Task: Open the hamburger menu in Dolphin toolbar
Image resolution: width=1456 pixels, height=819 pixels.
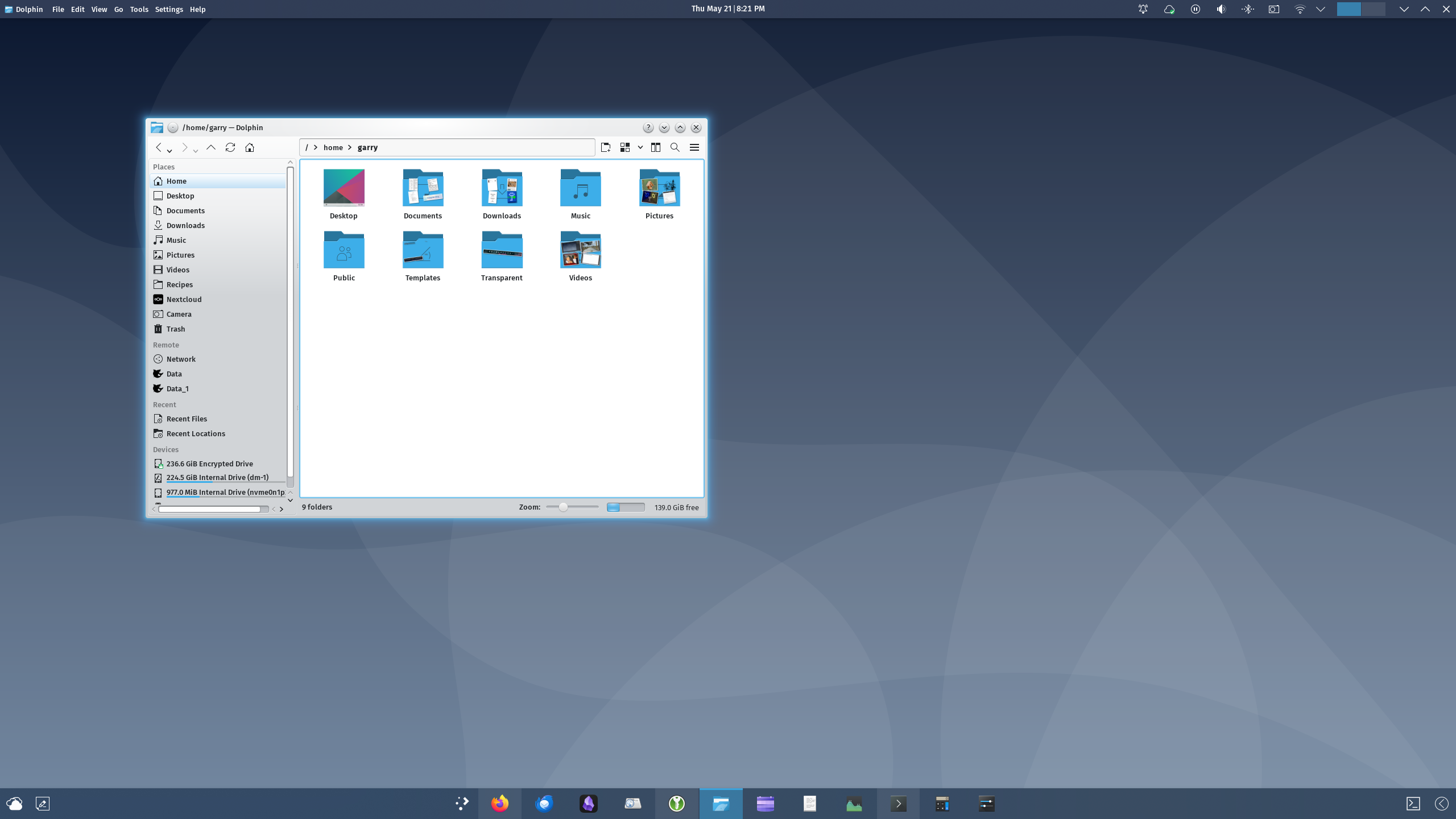Action: 694,147
